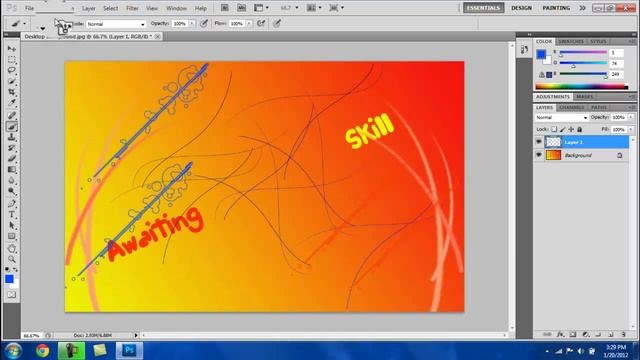Open the layer blend mode dropdown
This screenshot has width=640, height=360.
[x=561, y=118]
